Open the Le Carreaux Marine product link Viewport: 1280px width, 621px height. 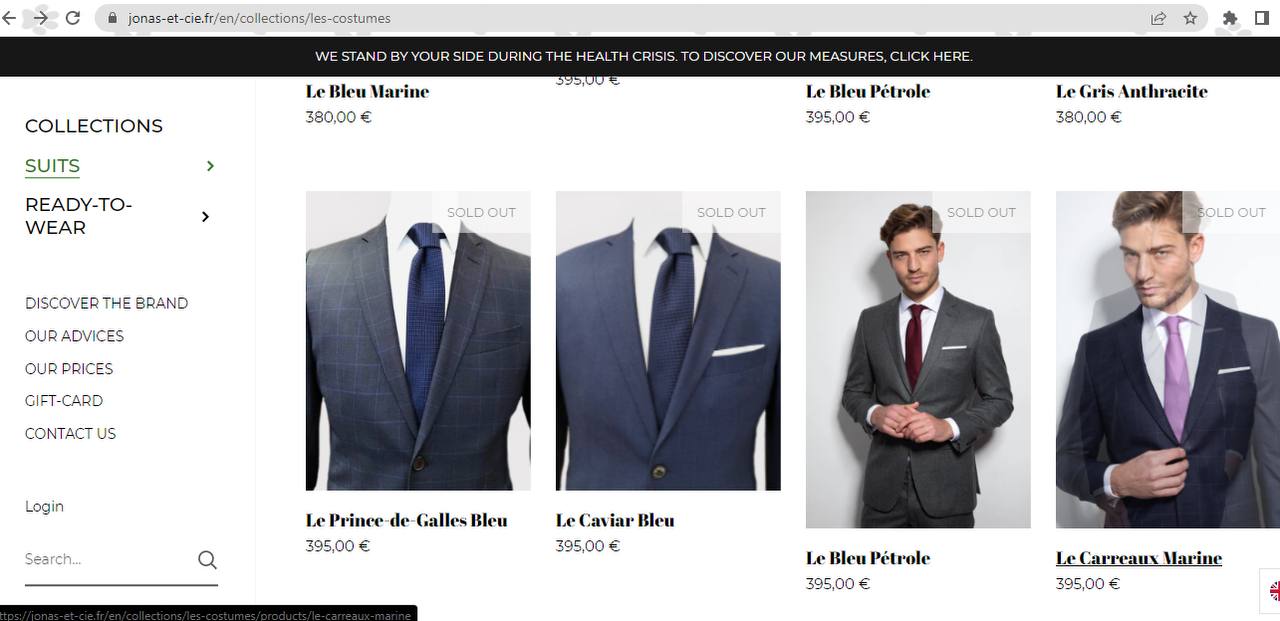click(x=1138, y=558)
